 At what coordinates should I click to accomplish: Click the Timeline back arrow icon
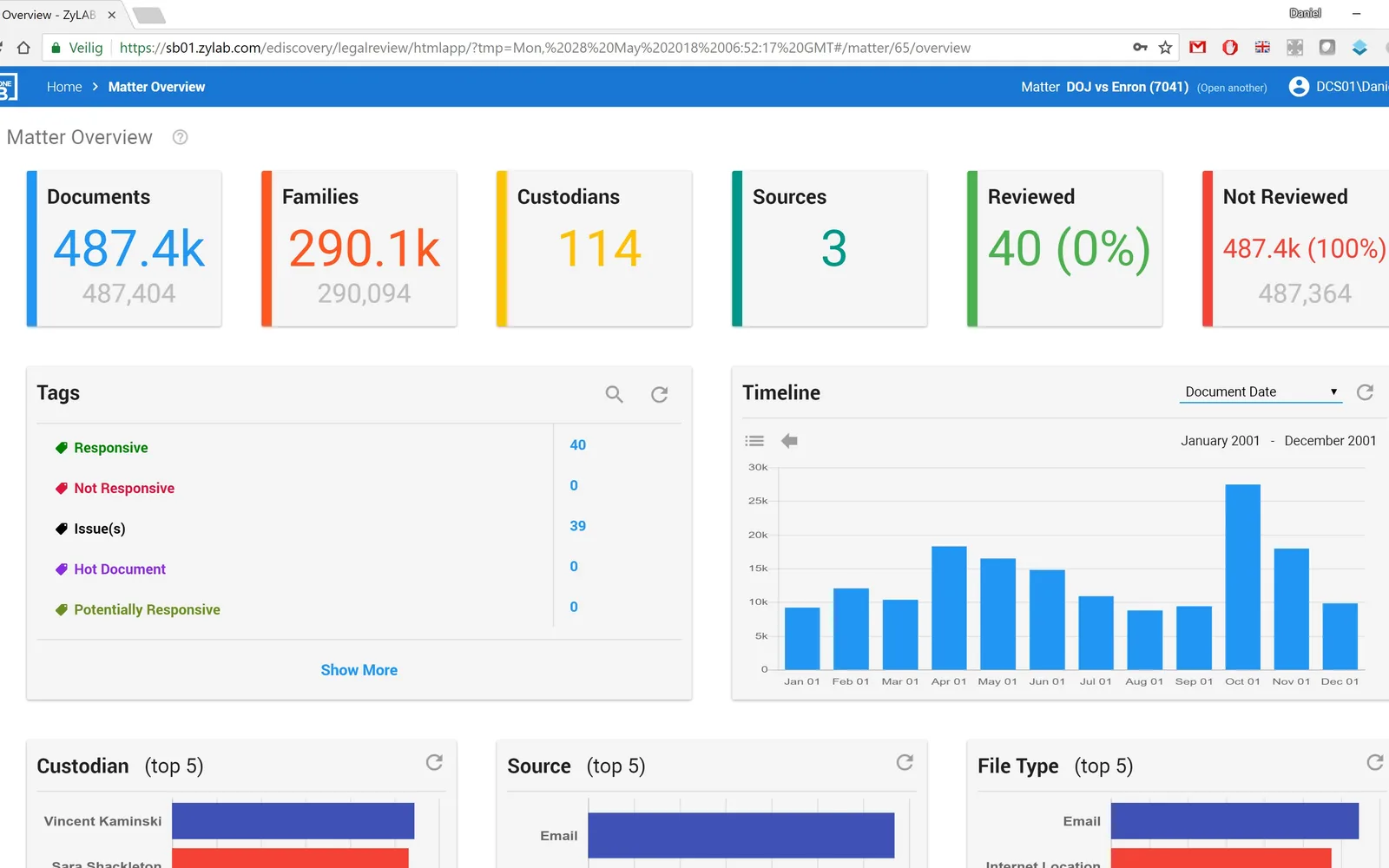pyautogui.click(x=789, y=441)
